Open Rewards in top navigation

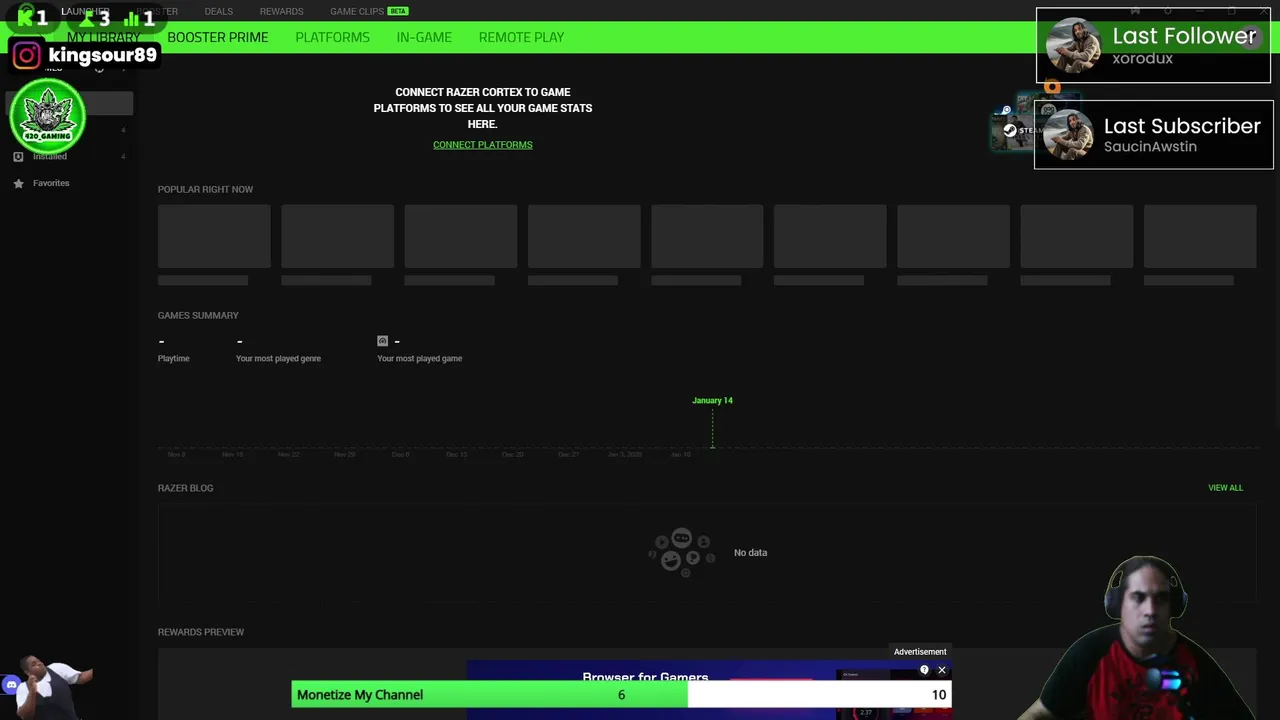(281, 11)
